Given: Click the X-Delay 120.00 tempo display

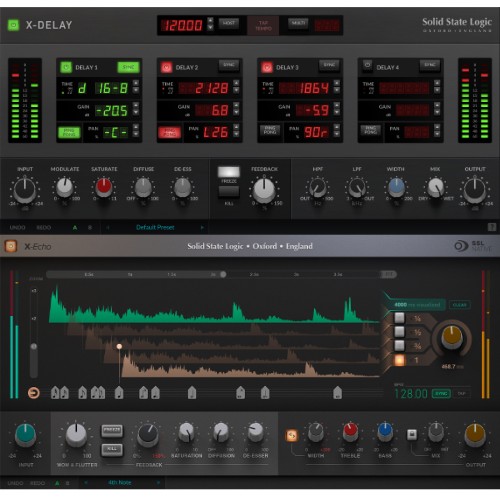Looking at the screenshot, I should [x=182, y=25].
